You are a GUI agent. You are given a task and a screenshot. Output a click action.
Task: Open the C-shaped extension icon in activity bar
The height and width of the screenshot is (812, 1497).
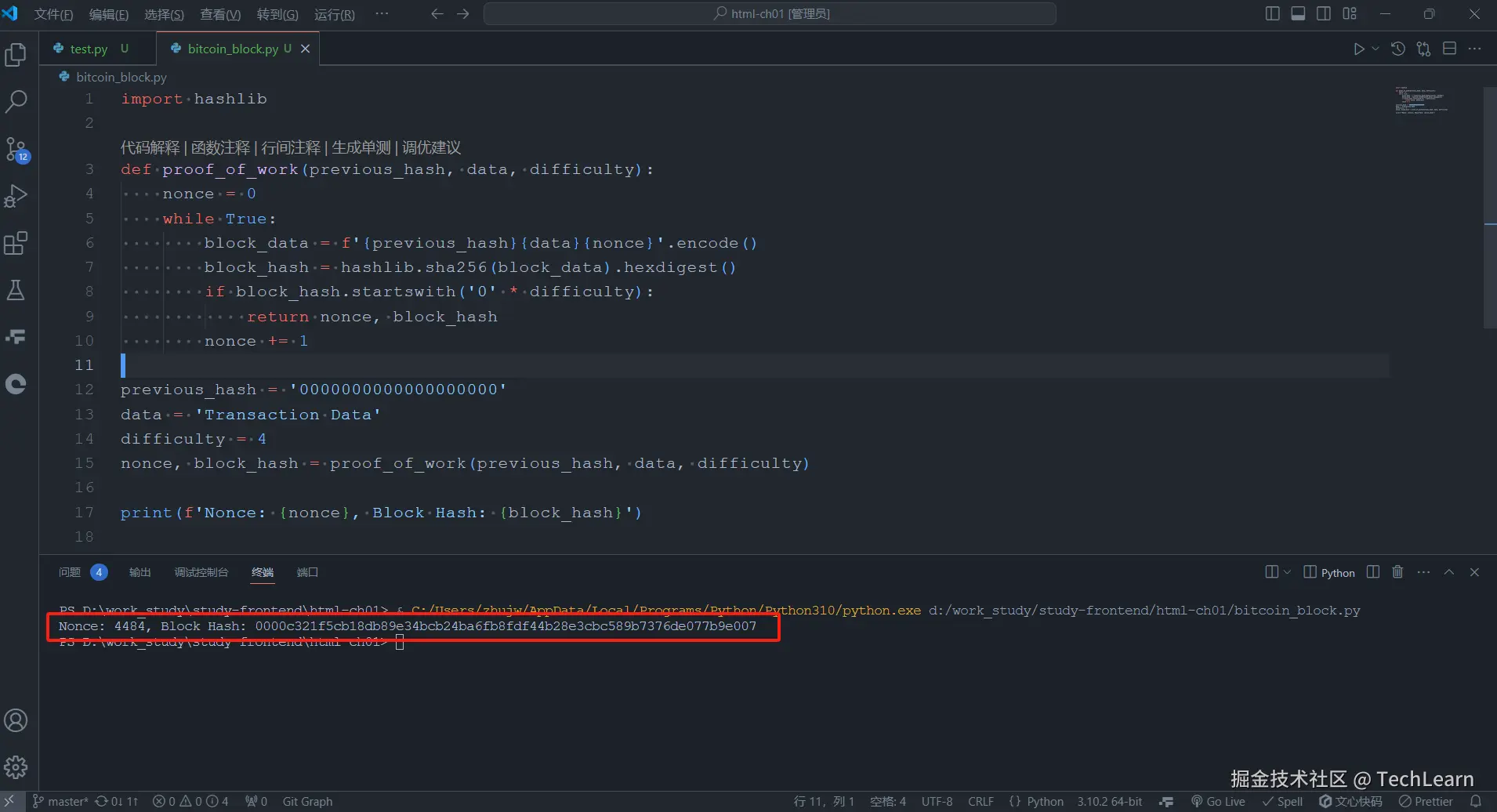tap(16, 384)
